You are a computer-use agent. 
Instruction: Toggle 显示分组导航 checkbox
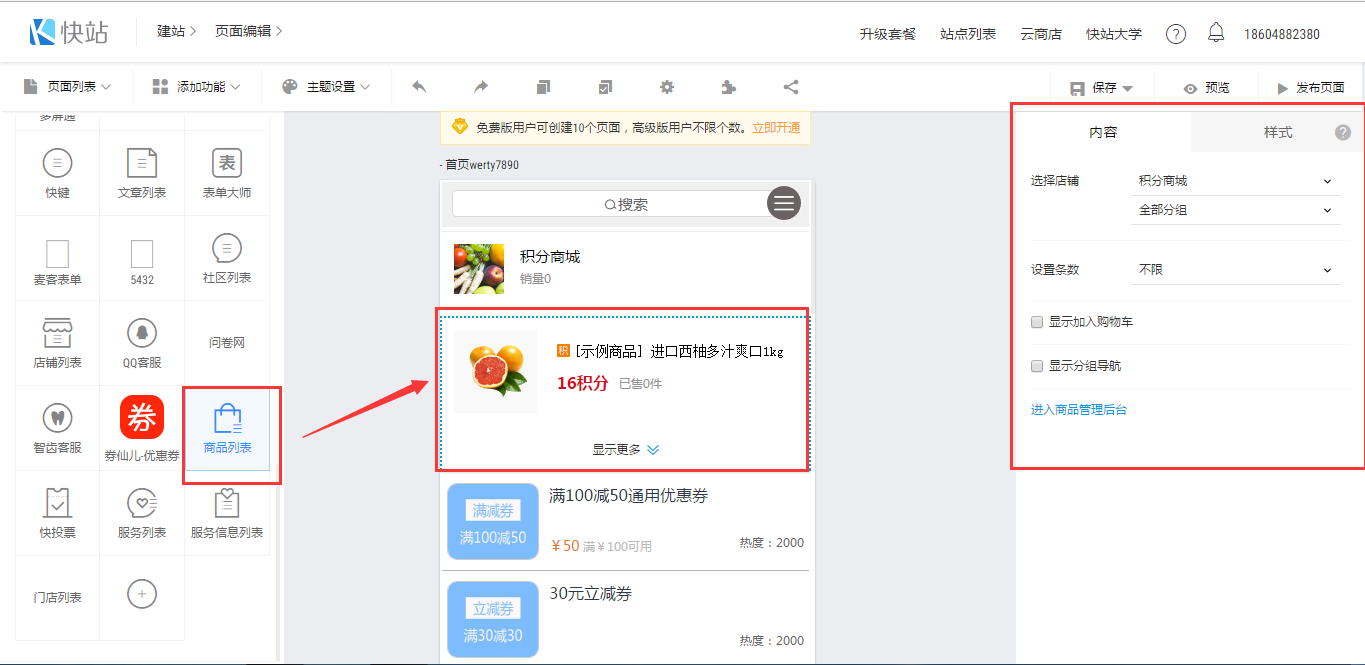click(1038, 366)
